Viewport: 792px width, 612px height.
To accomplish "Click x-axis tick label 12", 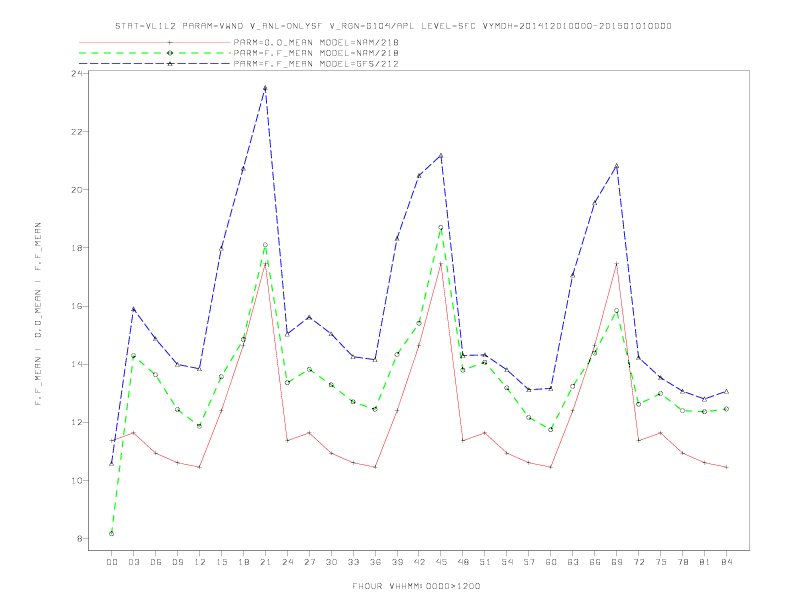I will [200, 562].
